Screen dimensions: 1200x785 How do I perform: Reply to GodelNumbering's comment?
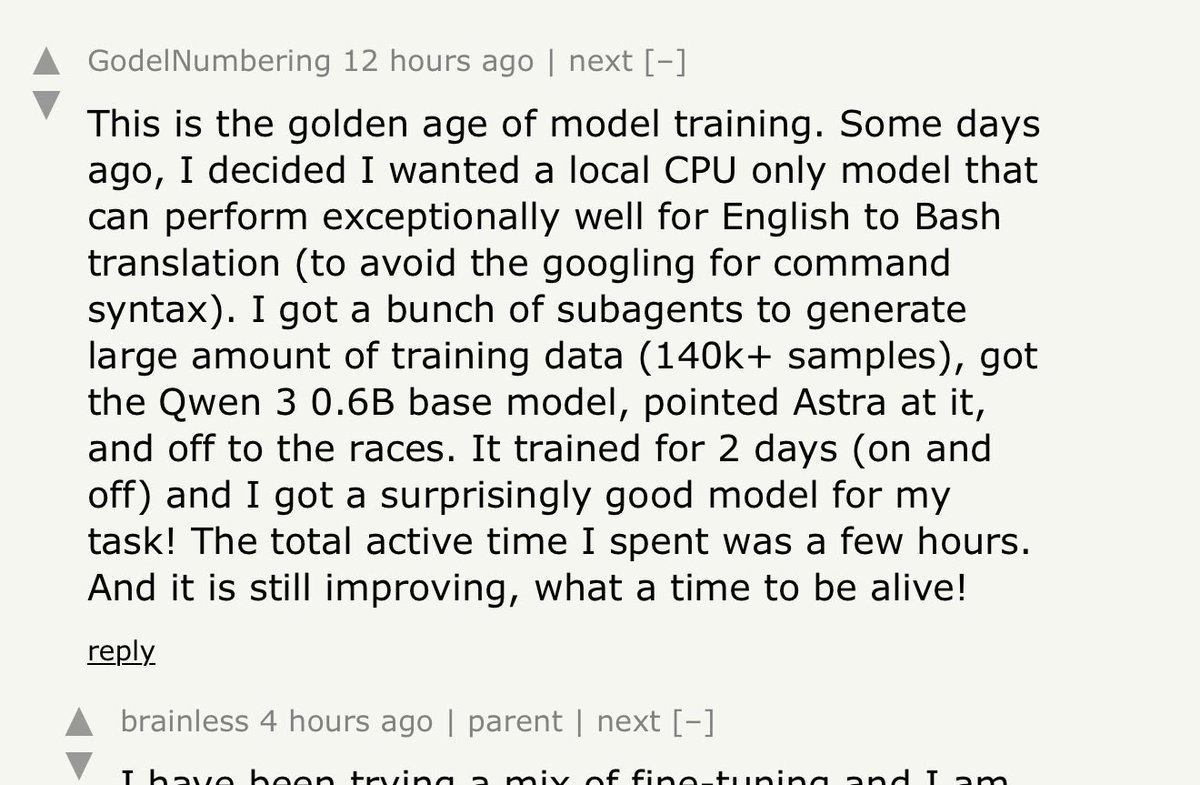121,652
